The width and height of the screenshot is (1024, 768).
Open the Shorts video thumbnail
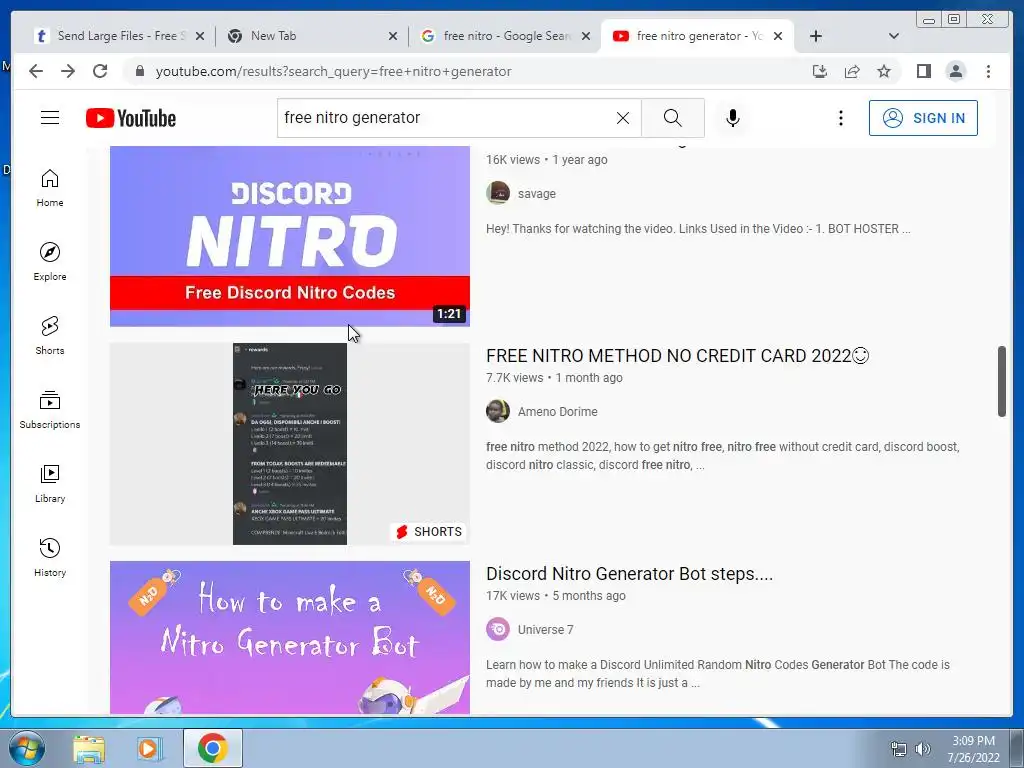(x=289, y=443)
